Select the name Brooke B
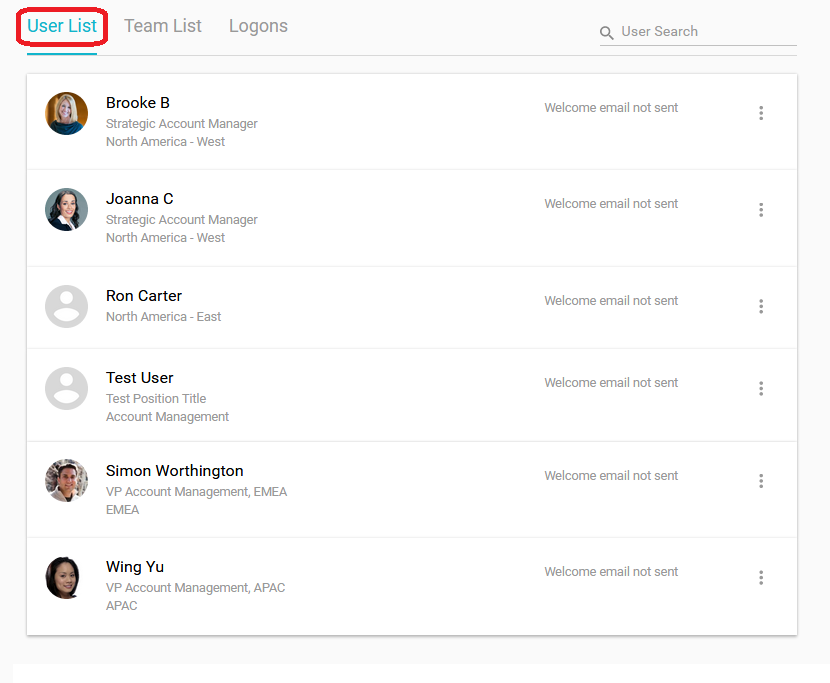 (x=138, y=103)
